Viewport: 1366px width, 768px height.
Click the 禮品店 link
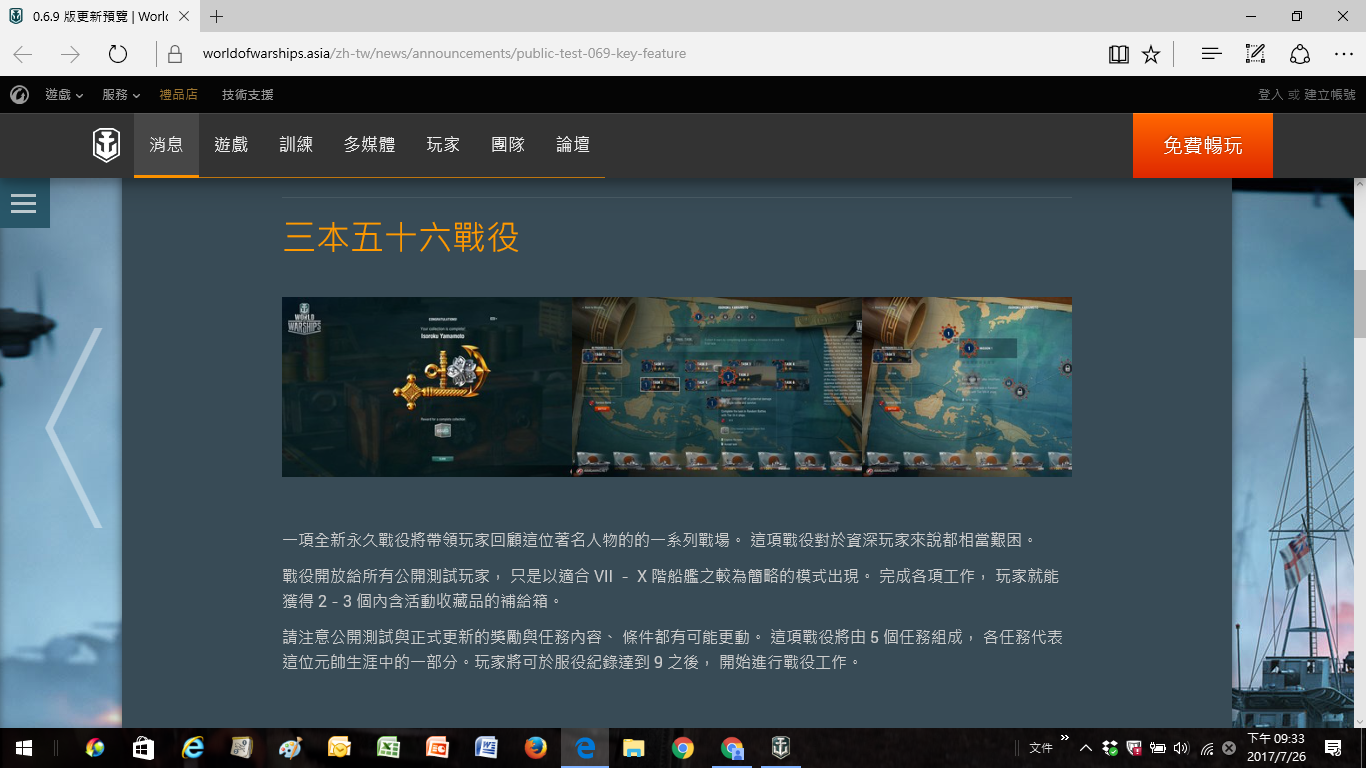178,95
